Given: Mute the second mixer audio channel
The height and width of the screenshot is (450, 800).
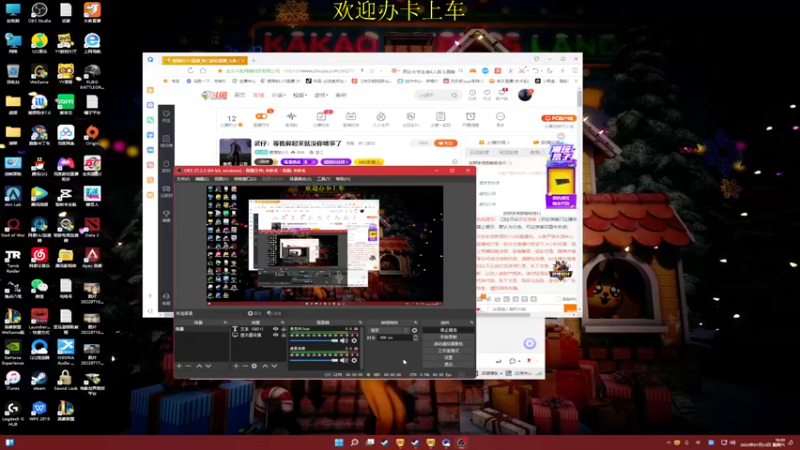Looking at the screenshot, I should 344,360.
